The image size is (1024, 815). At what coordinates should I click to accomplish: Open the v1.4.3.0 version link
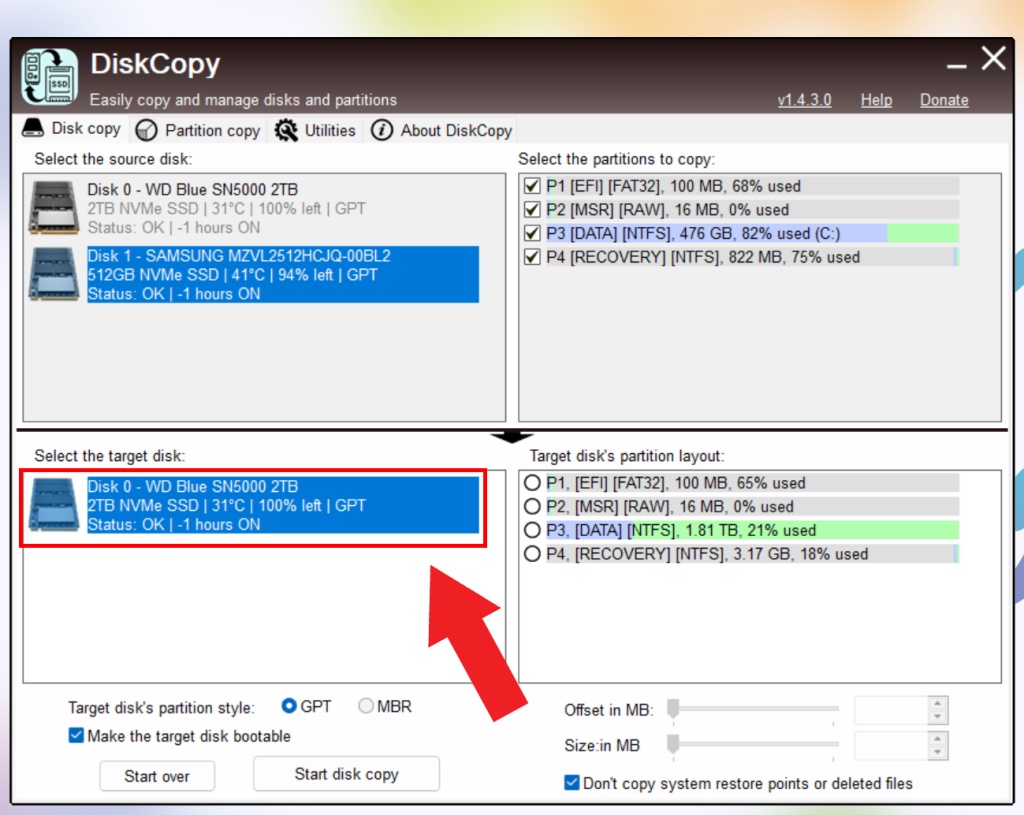click(x=804, y=100)
